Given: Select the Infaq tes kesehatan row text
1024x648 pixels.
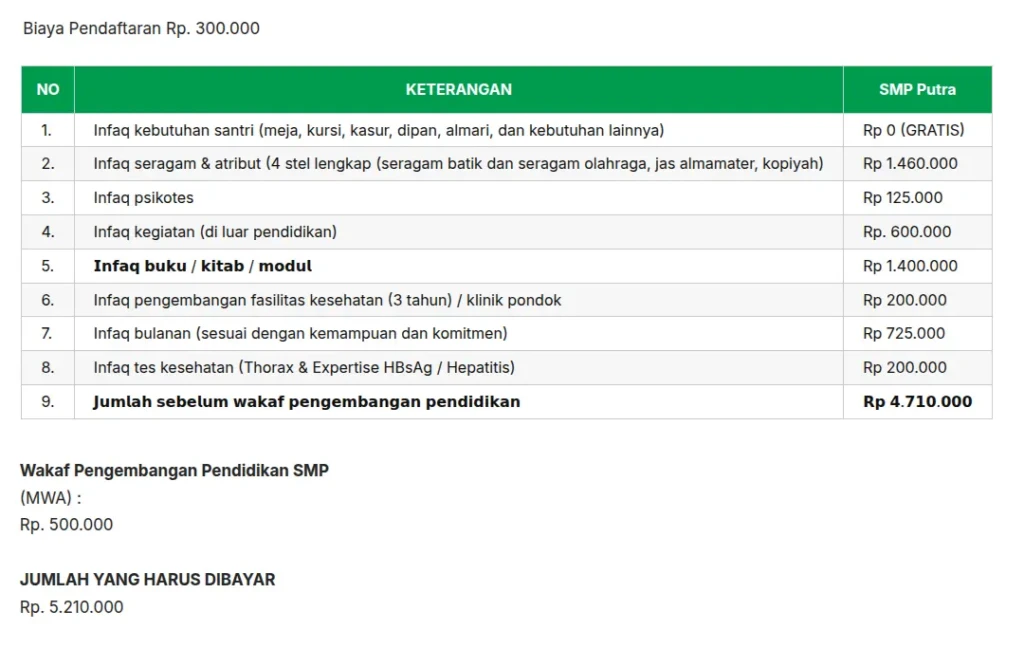Looking at the screenshot, I should point(304,367).
